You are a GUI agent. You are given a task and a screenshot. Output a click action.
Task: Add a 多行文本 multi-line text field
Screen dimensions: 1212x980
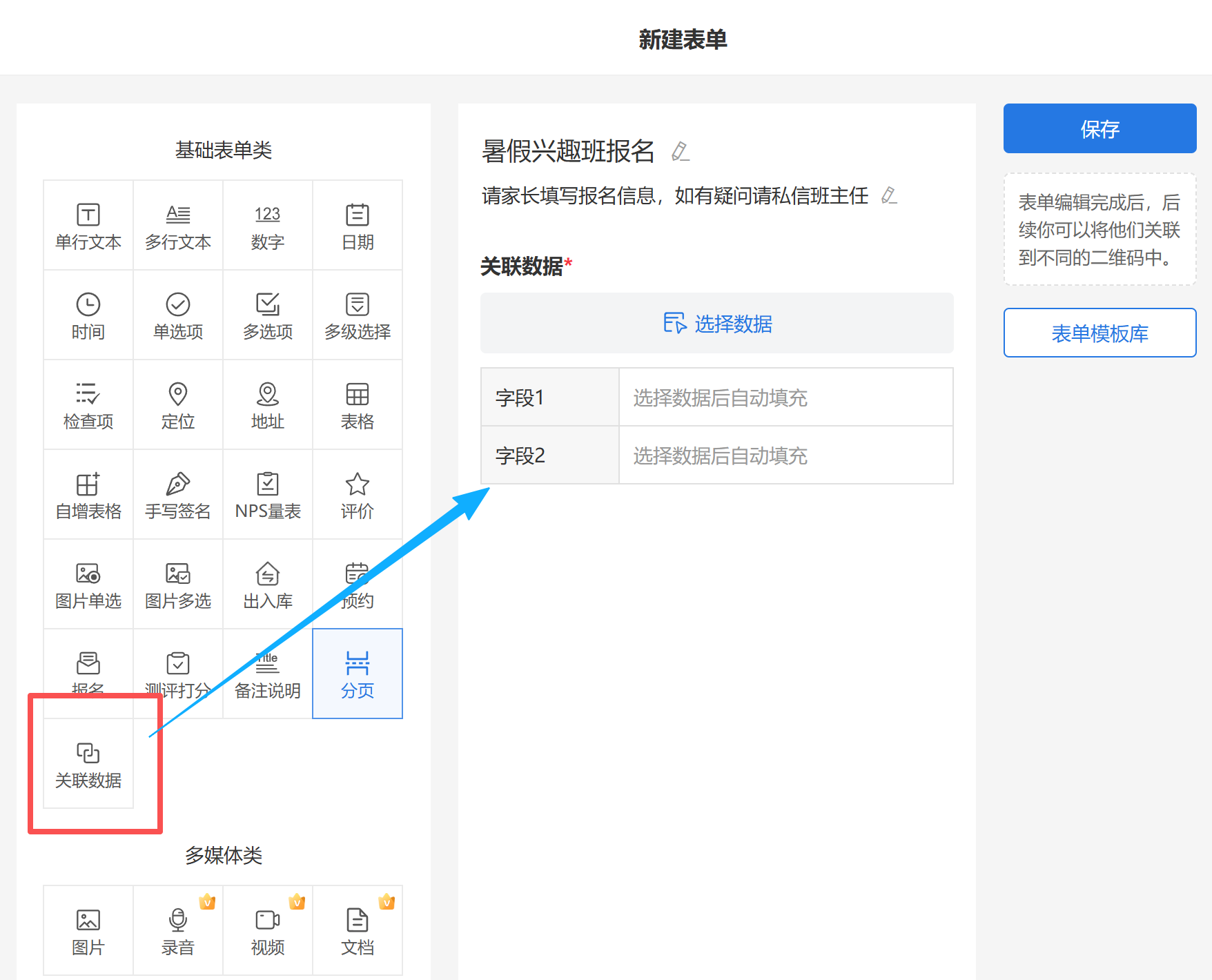(178, 226)
